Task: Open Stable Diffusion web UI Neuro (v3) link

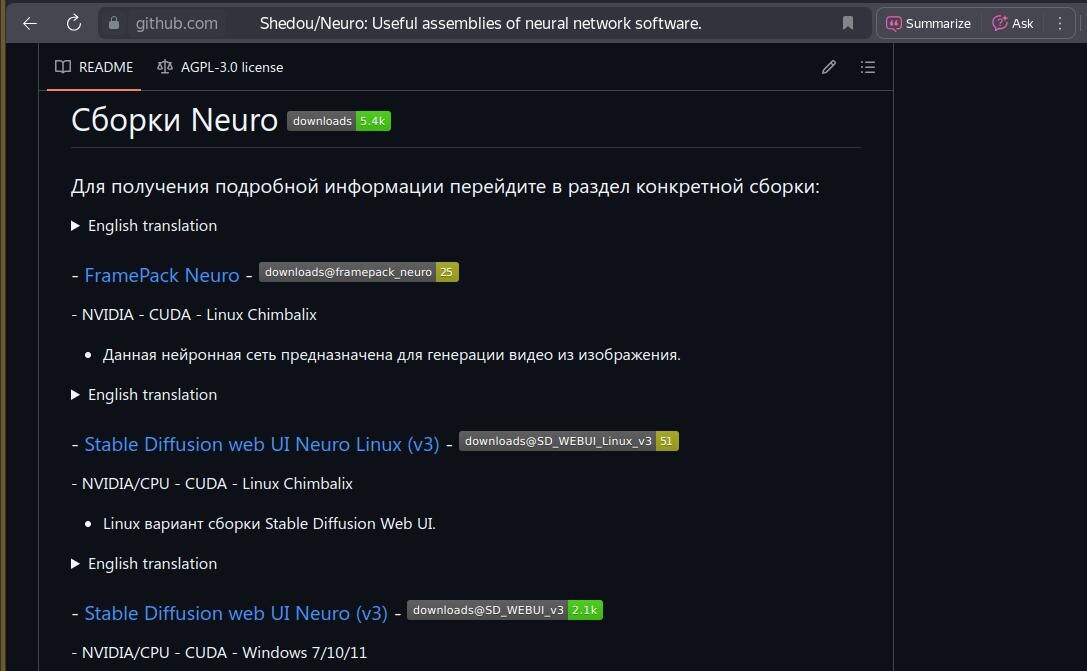Action: click(236, 613)
